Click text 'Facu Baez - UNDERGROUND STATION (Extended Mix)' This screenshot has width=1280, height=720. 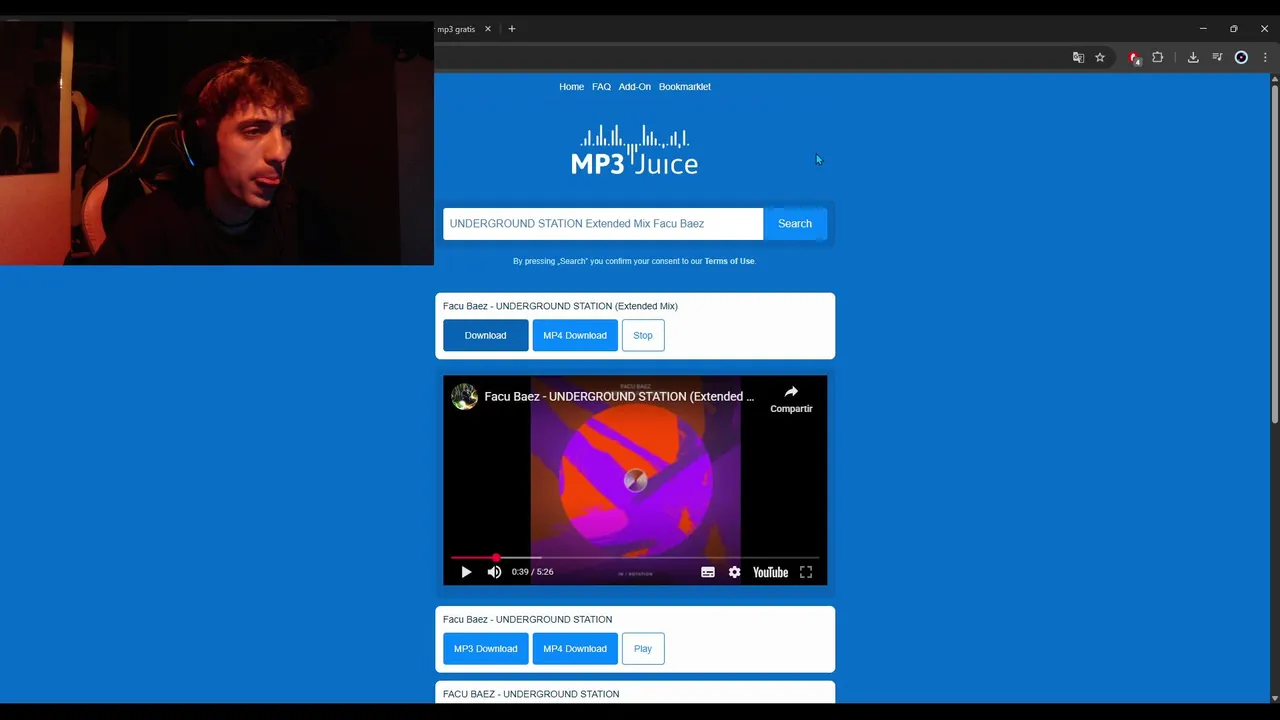(x=560, y=306)
